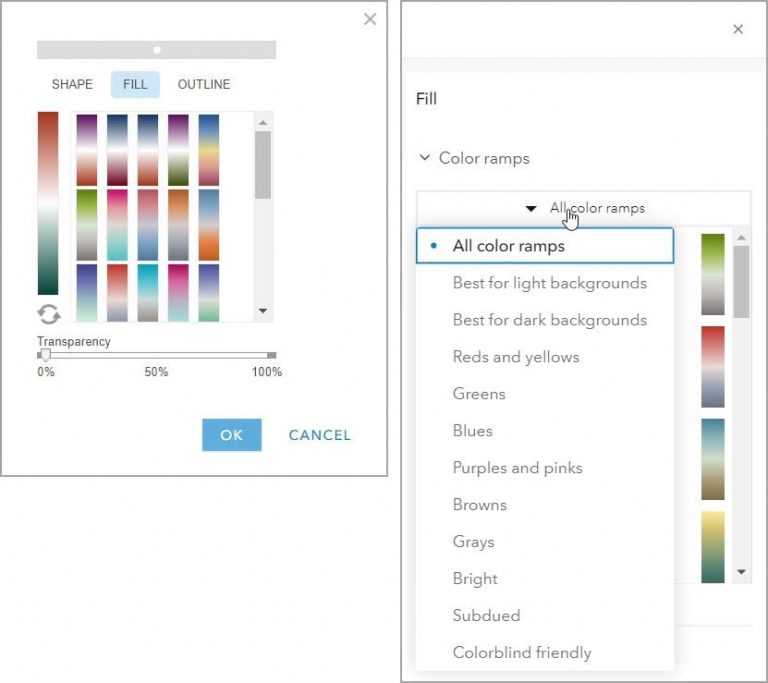The width and height of the screenshot is (768, 683).
Task: Click the CANCEL button
Action: point(320,435)
